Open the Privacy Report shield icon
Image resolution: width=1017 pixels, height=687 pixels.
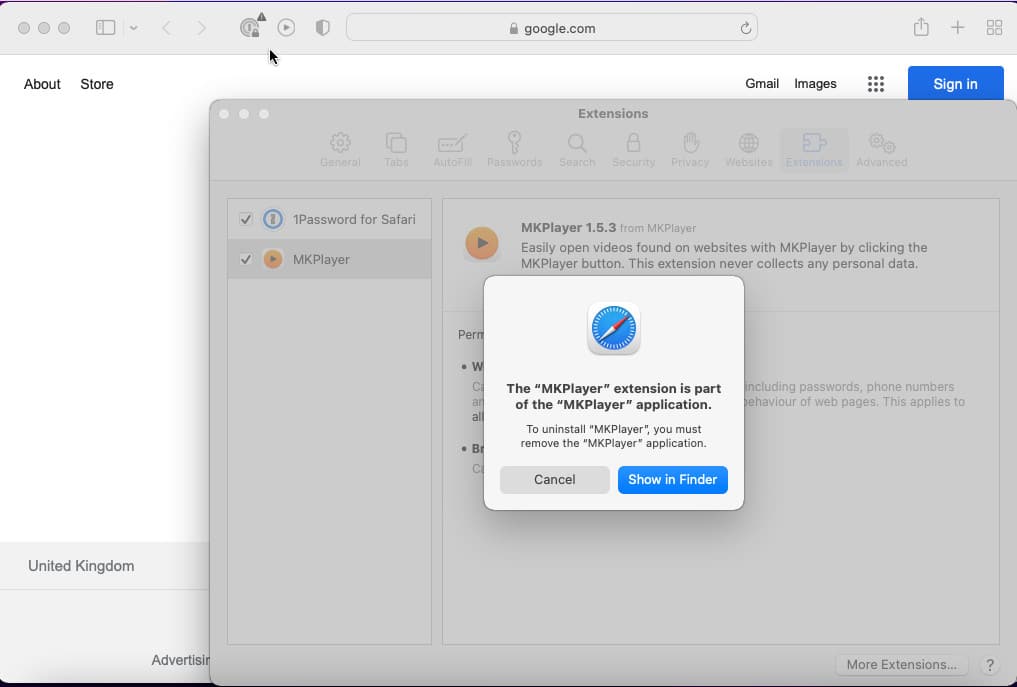pos(322,27)
